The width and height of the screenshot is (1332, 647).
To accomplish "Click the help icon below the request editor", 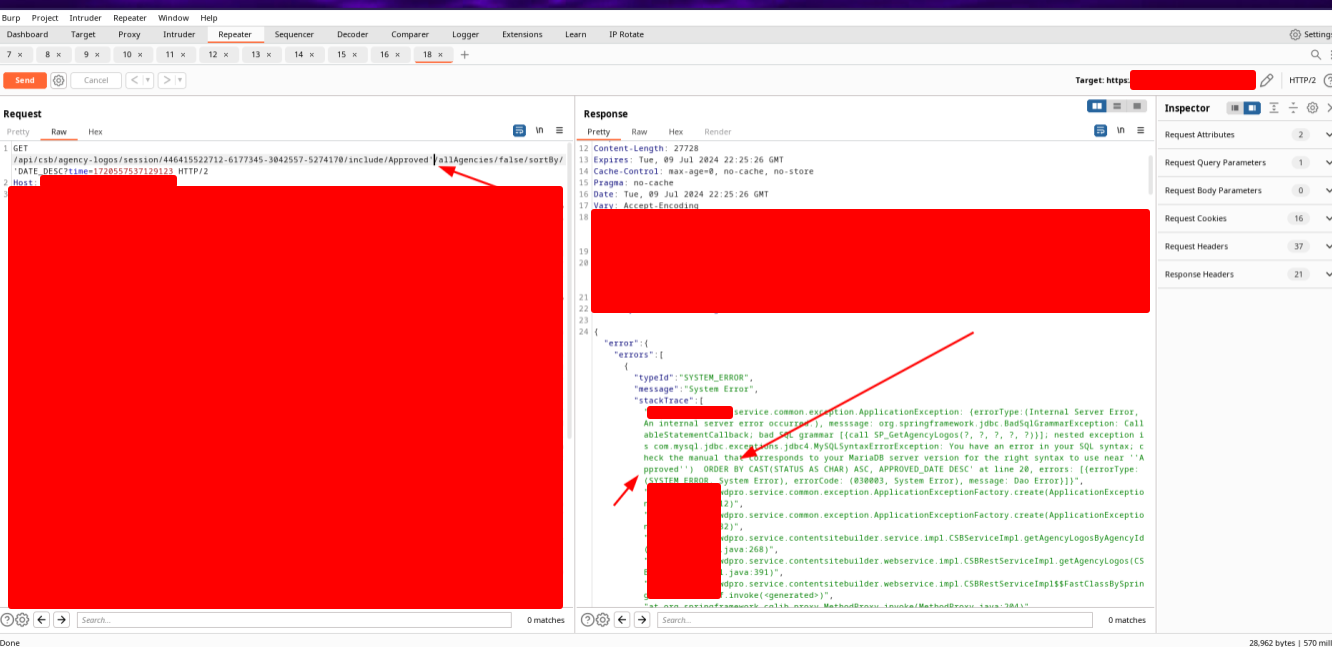I will (7, 620).
